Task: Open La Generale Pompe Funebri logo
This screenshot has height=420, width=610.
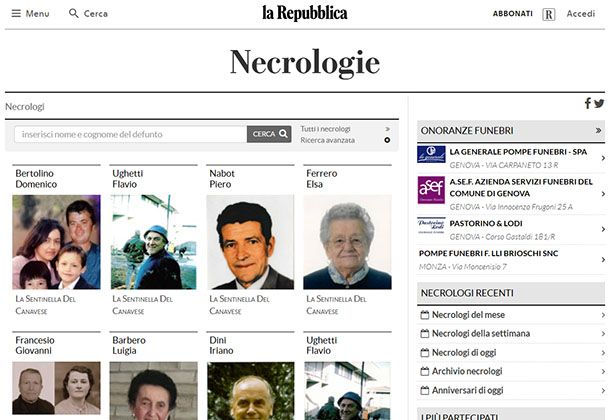Action: (431, 154)
